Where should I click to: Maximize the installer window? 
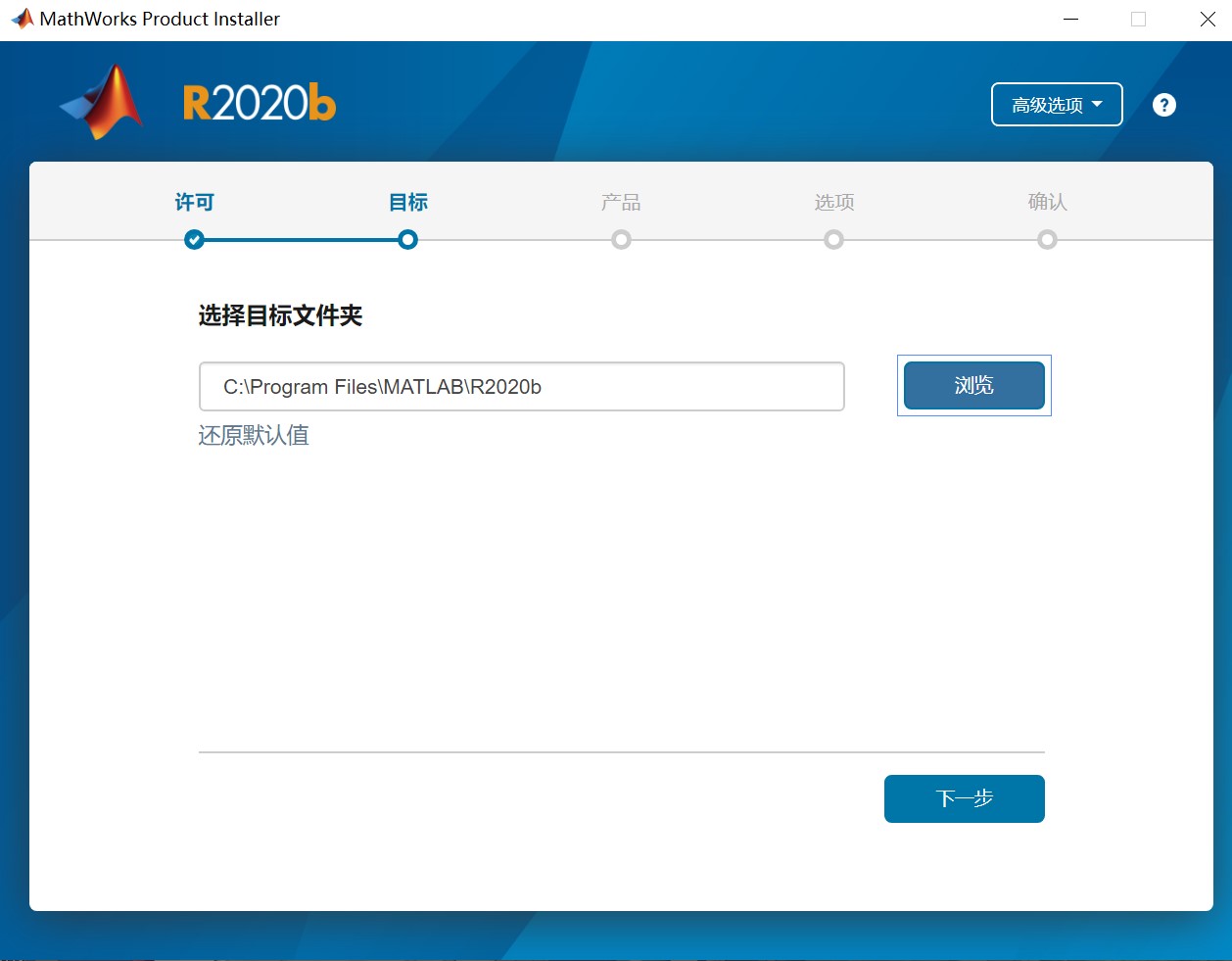pos(1138,19)
